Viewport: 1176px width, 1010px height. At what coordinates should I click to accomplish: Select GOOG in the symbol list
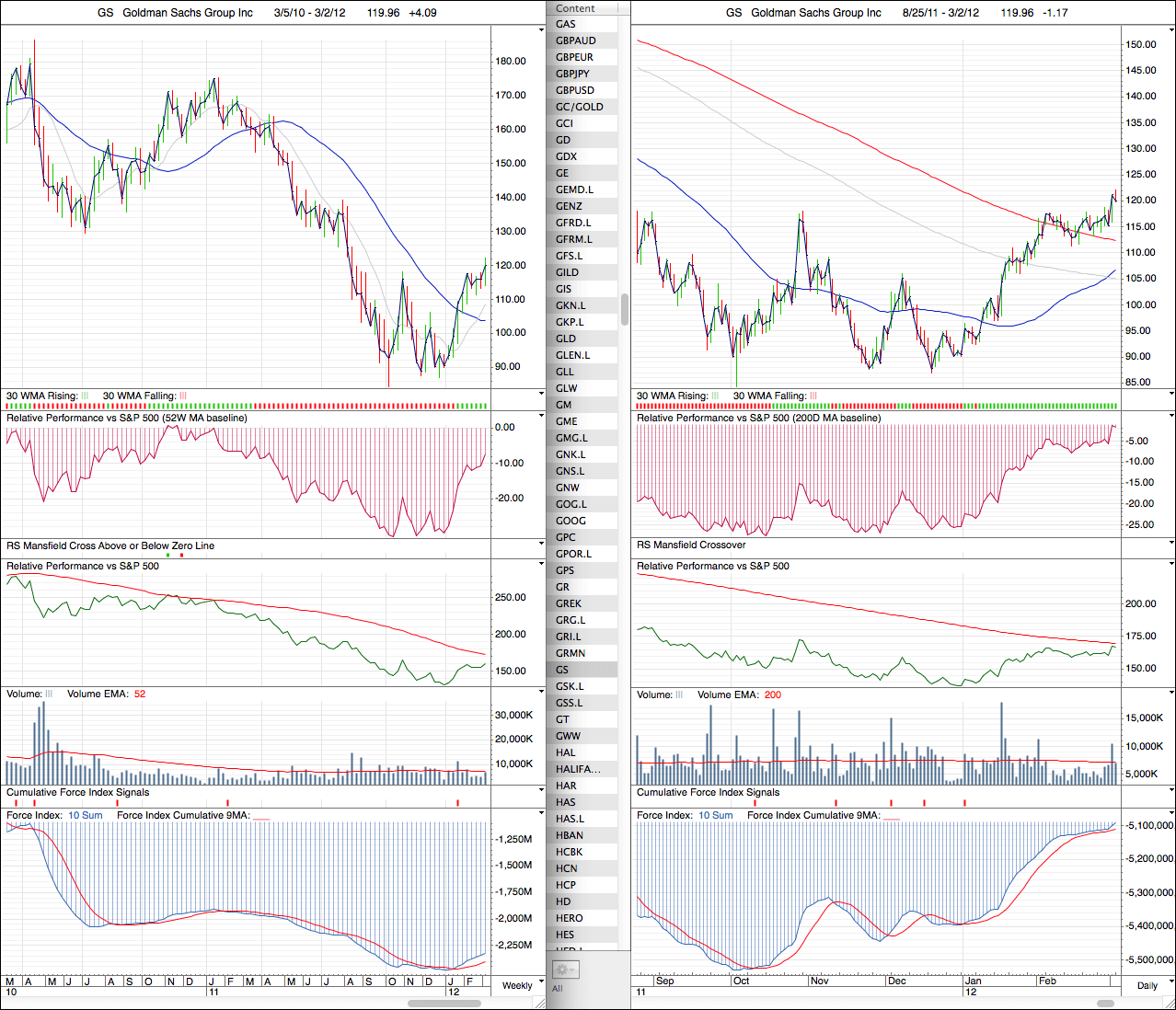point(571,521)
